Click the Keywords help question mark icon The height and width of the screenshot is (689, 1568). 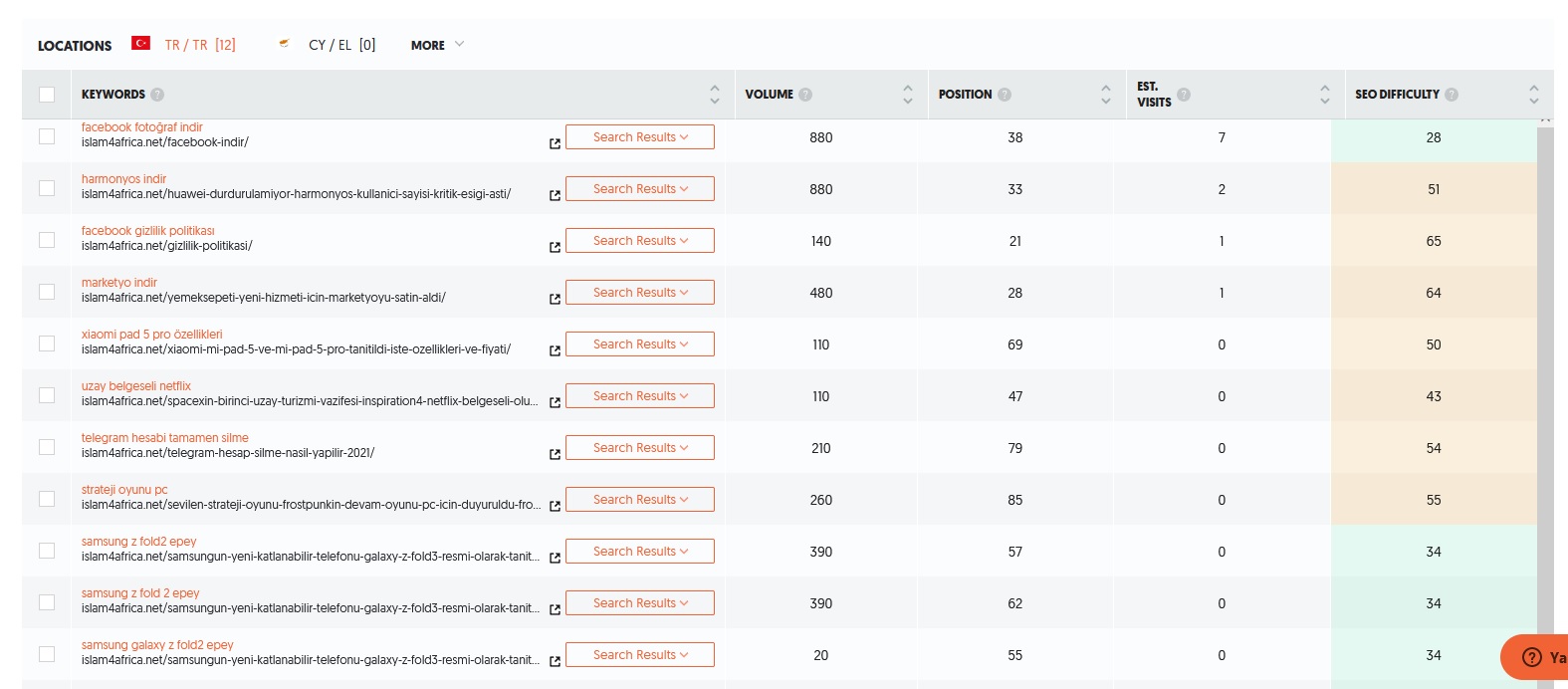(x=157, y=95)
